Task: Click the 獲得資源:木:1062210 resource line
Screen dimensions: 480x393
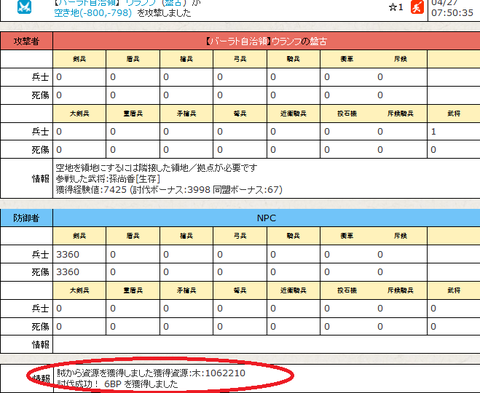Action: click(151, 373)
